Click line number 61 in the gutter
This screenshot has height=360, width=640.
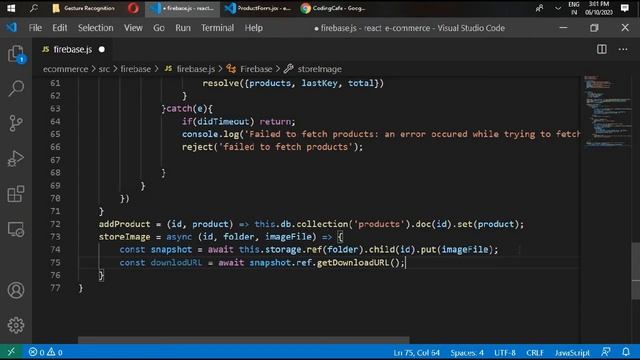tap(55, 83)
